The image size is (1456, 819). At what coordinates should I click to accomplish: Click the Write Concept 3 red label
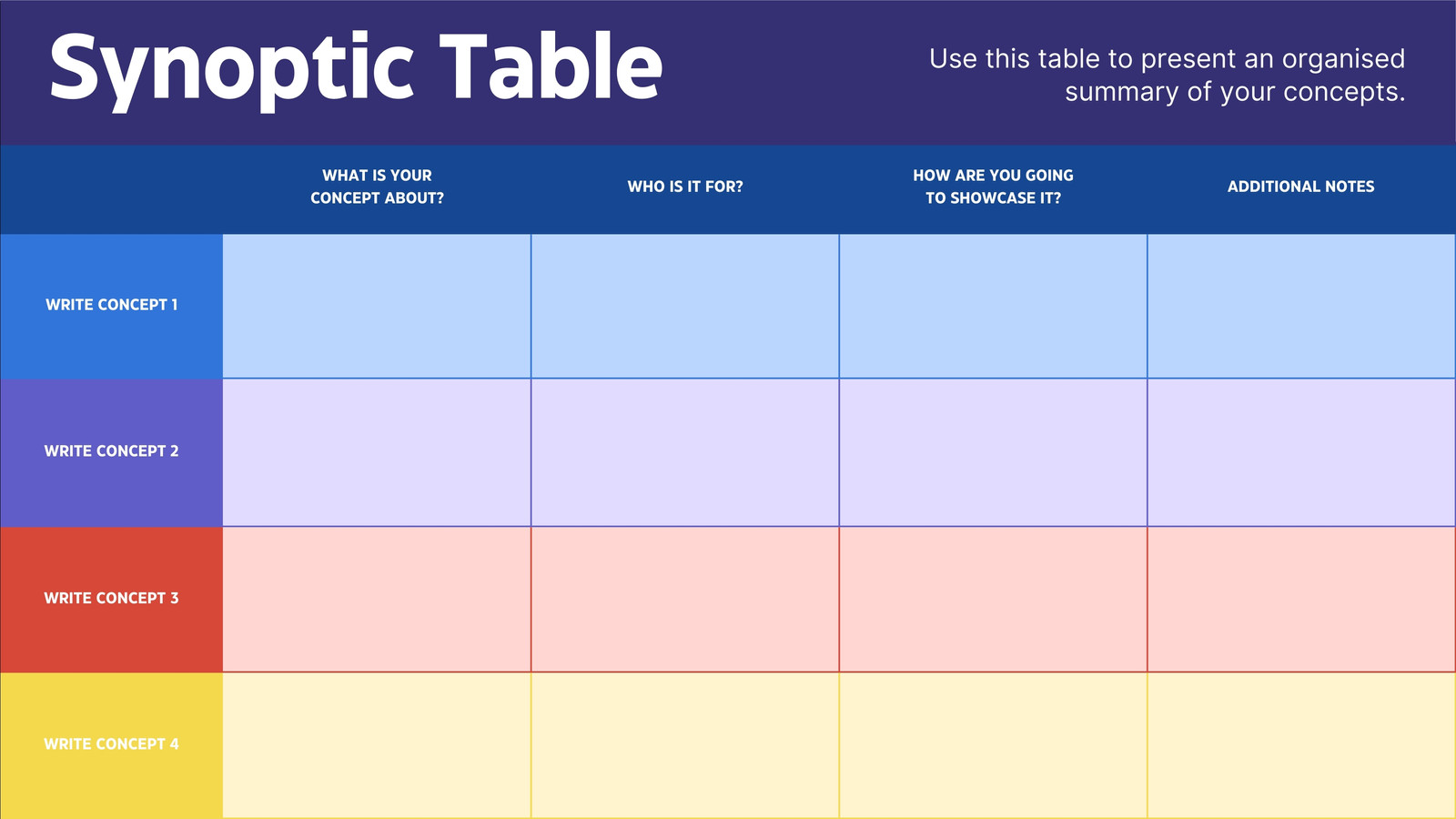[112, 599]
